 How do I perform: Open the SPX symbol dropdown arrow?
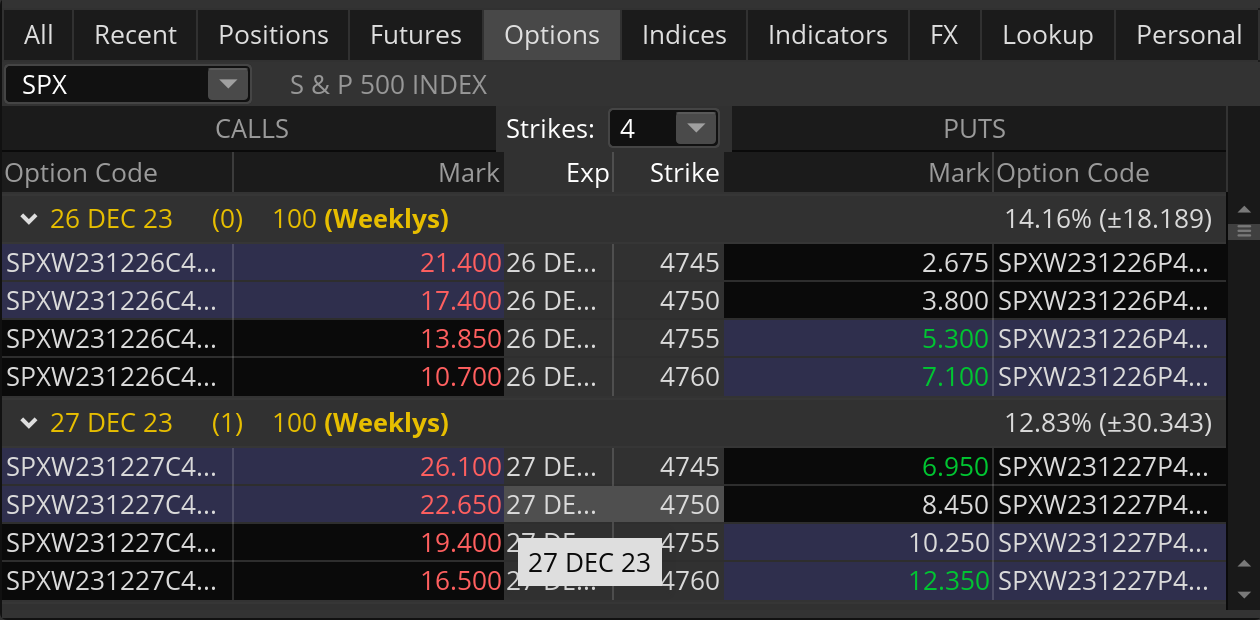point(228,85)
